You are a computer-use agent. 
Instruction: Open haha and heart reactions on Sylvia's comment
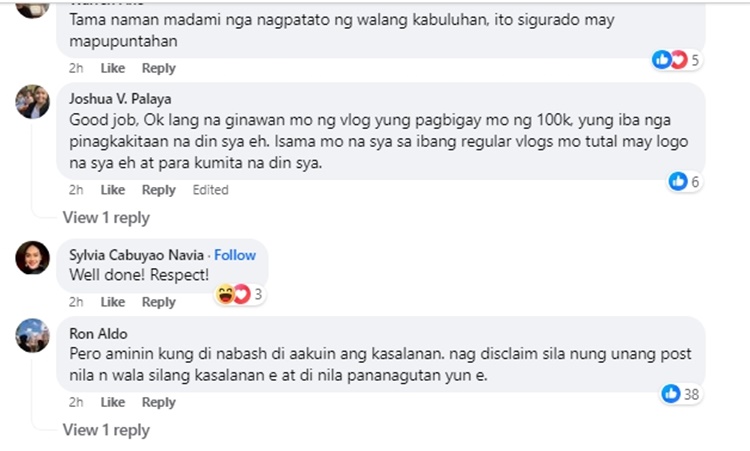[x=240, y=294]
